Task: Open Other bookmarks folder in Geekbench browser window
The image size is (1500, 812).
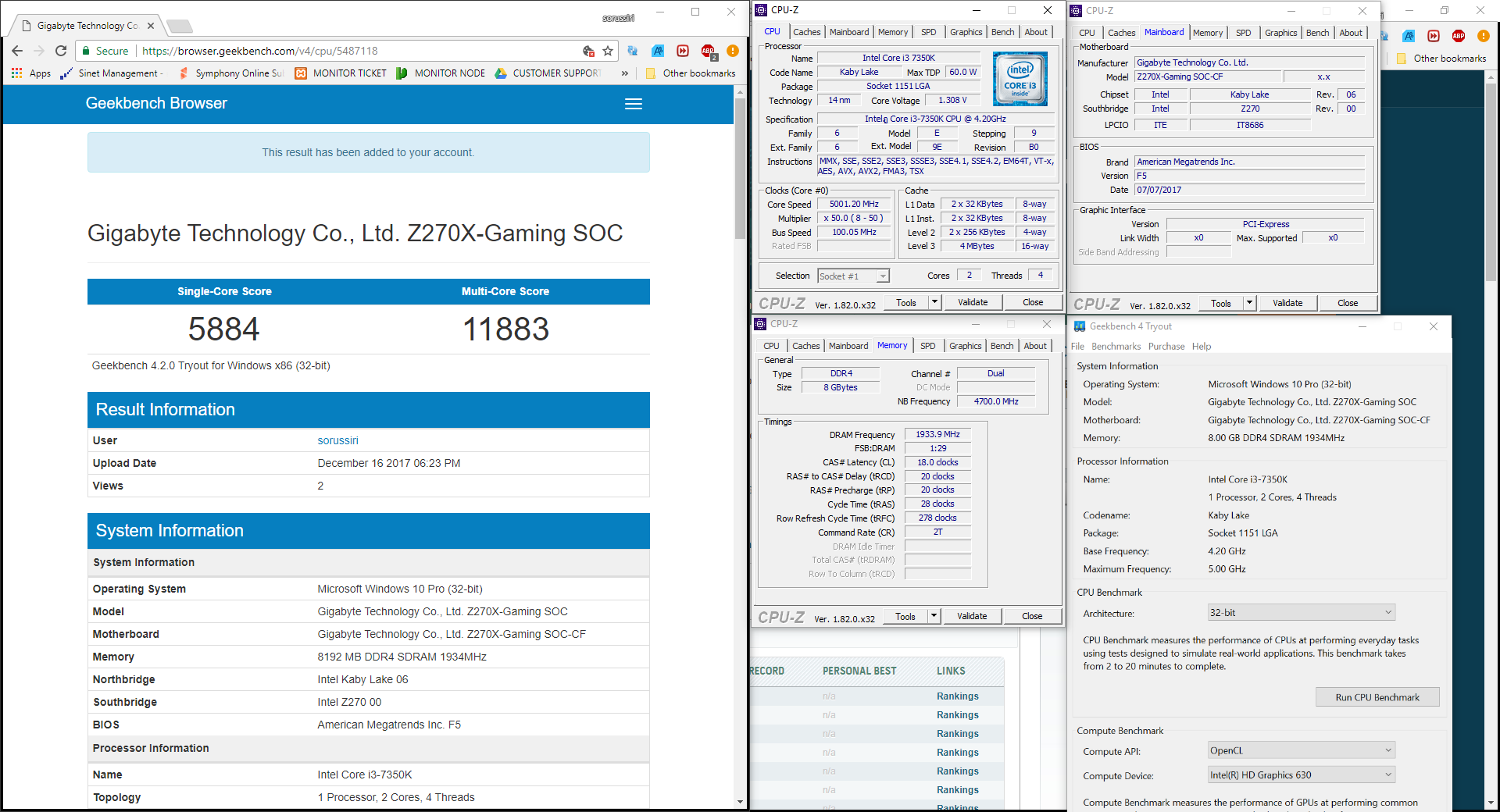Action: click(691, 73)
